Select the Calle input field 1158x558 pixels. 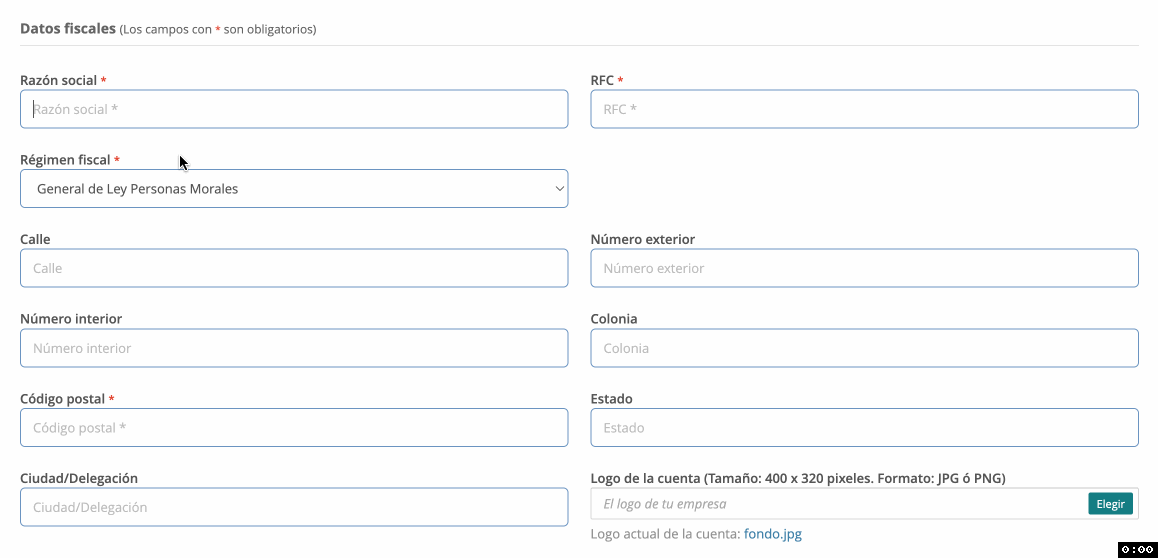pos(294,268)
